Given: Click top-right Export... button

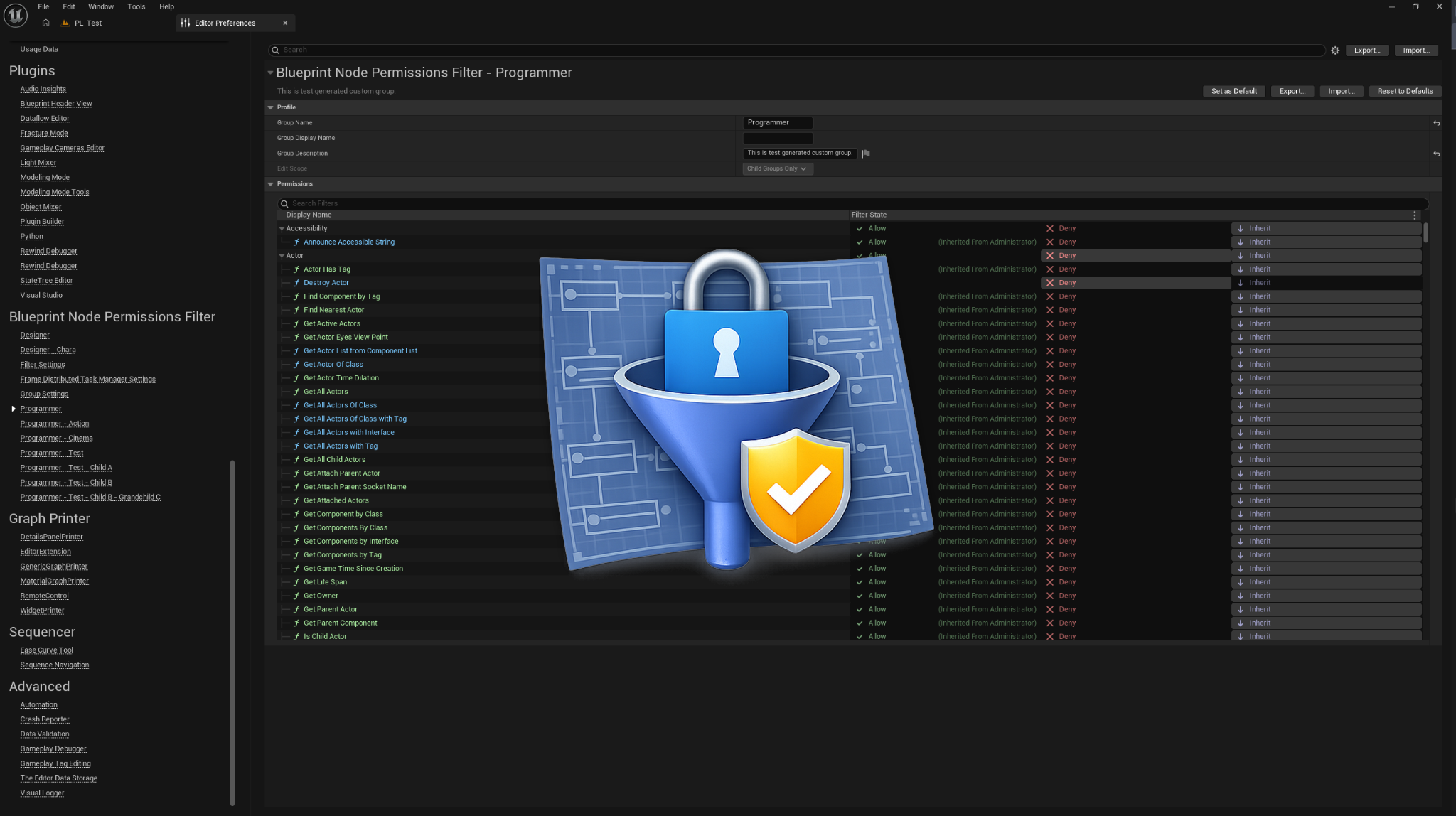Looking at the screenshot, I should pos(1366,50).
